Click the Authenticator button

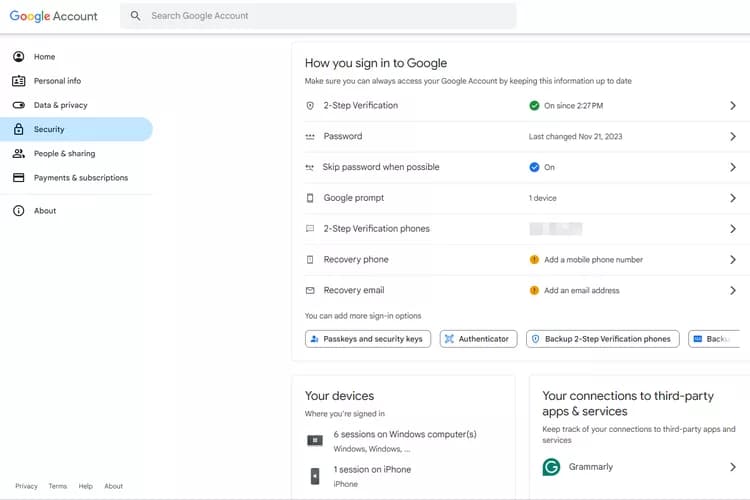pos(478,339)
